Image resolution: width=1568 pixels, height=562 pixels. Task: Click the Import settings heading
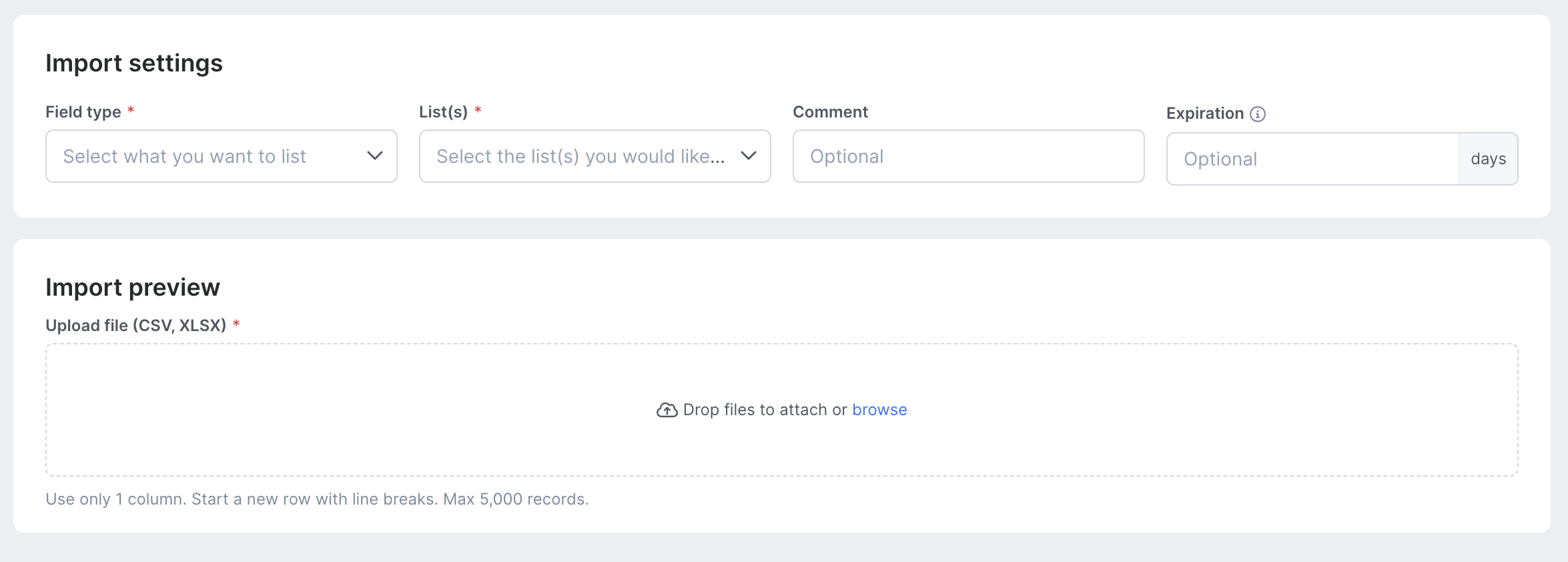pyautogui.click(x=134, y=63)
